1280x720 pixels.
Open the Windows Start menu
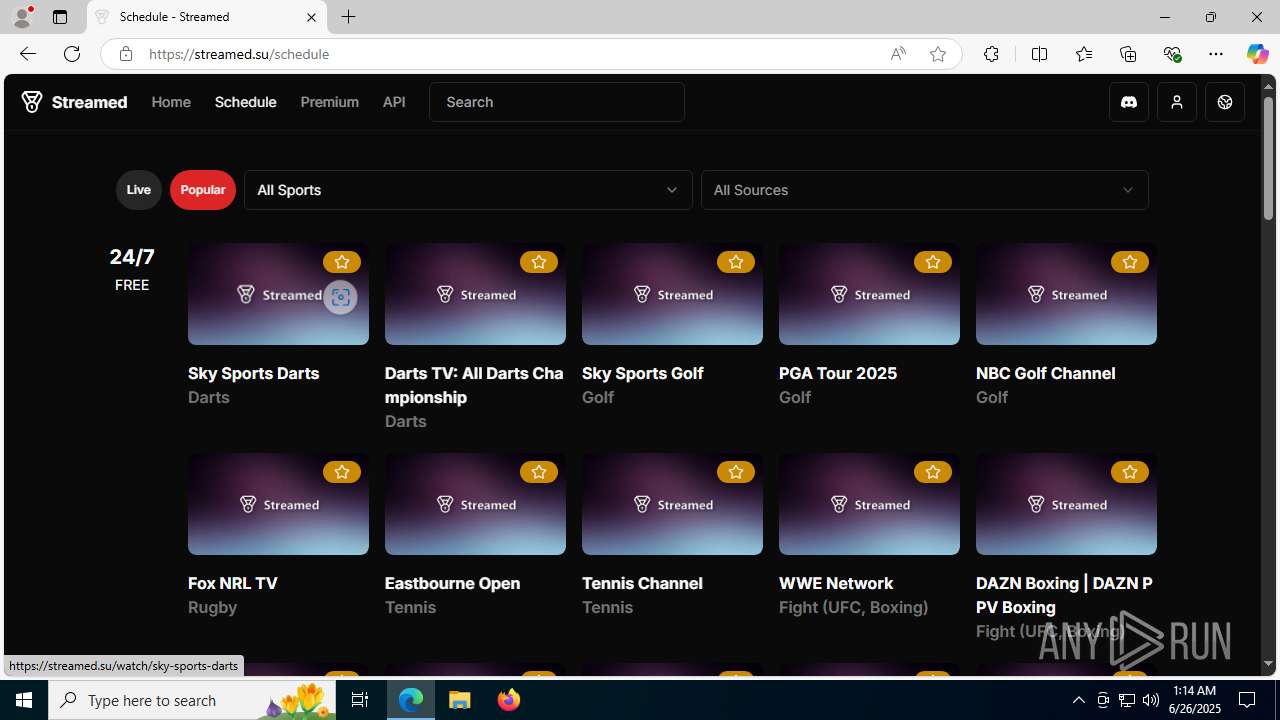click(24, 700)
